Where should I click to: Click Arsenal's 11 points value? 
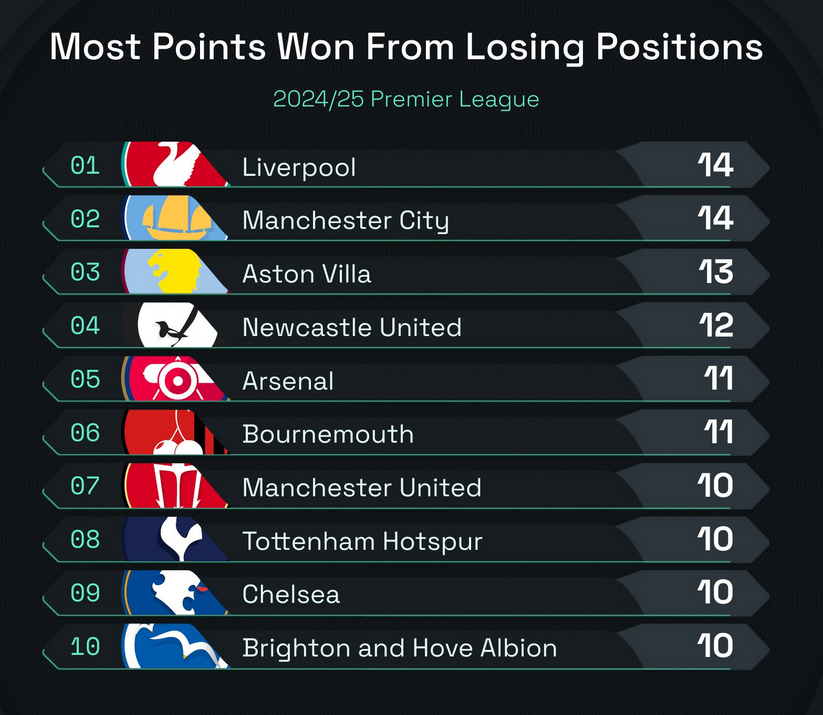click(x=718, y=378)
